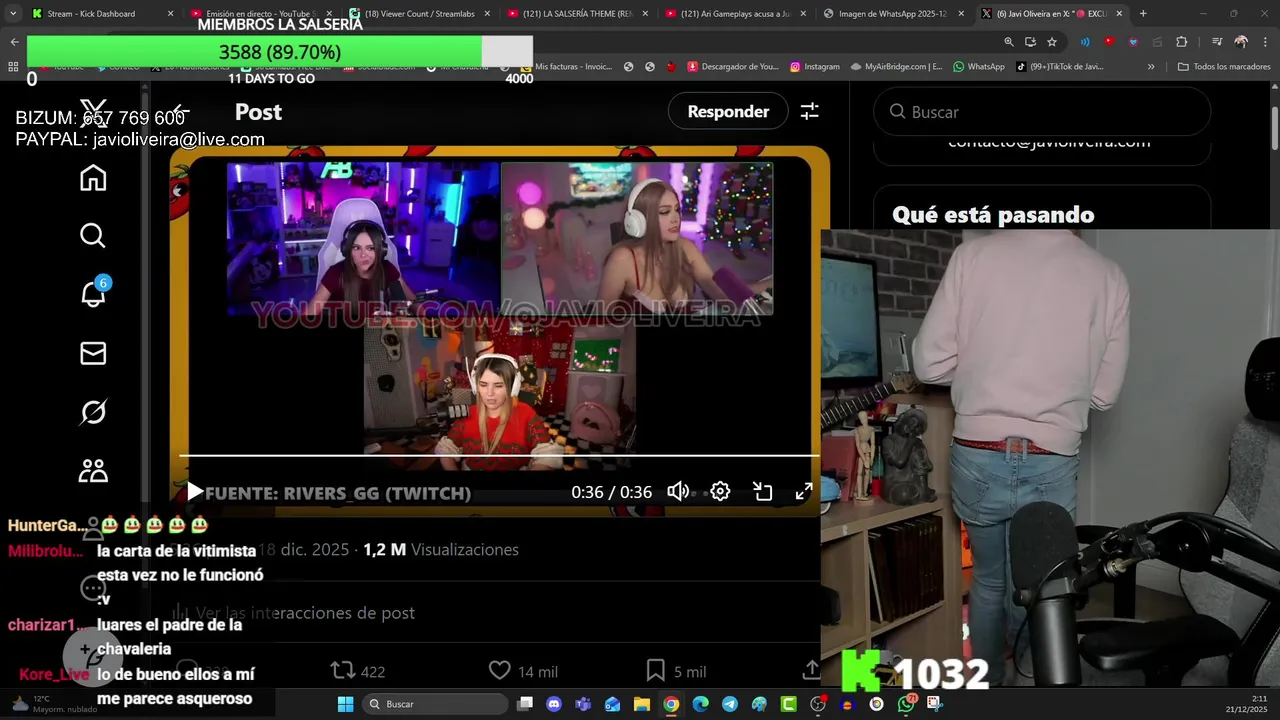Viewport: 1280px width, 720px height.
Task: Open MyAirBridge.com bookmark
Action: point(896,67)
